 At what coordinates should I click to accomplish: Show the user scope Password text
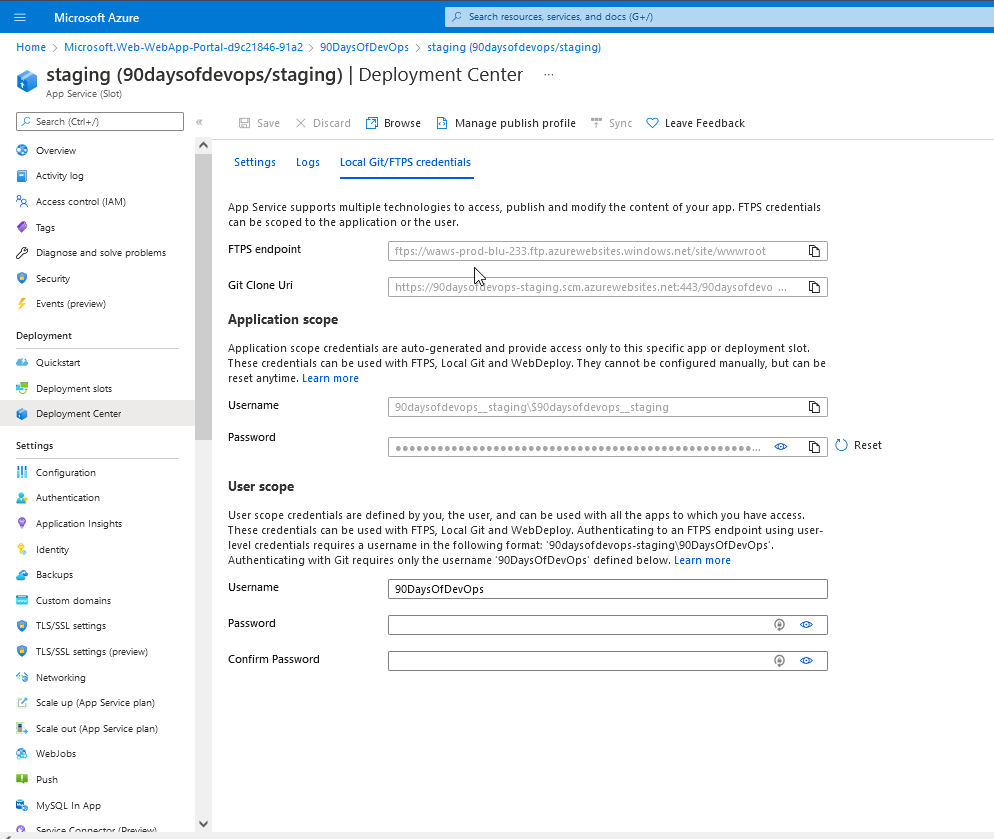click(x=806, y=625)
